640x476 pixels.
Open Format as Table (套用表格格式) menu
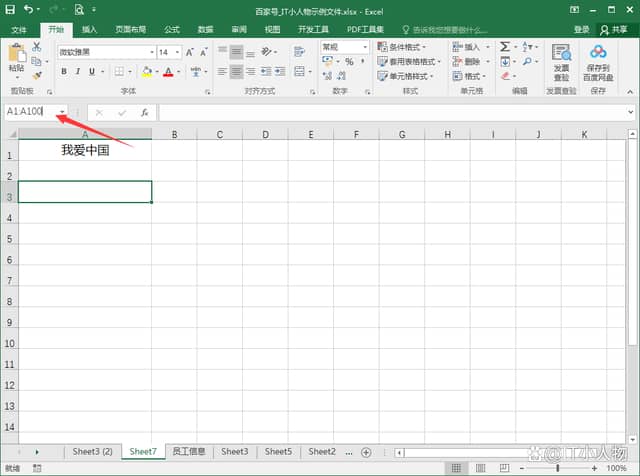(409, 62)
